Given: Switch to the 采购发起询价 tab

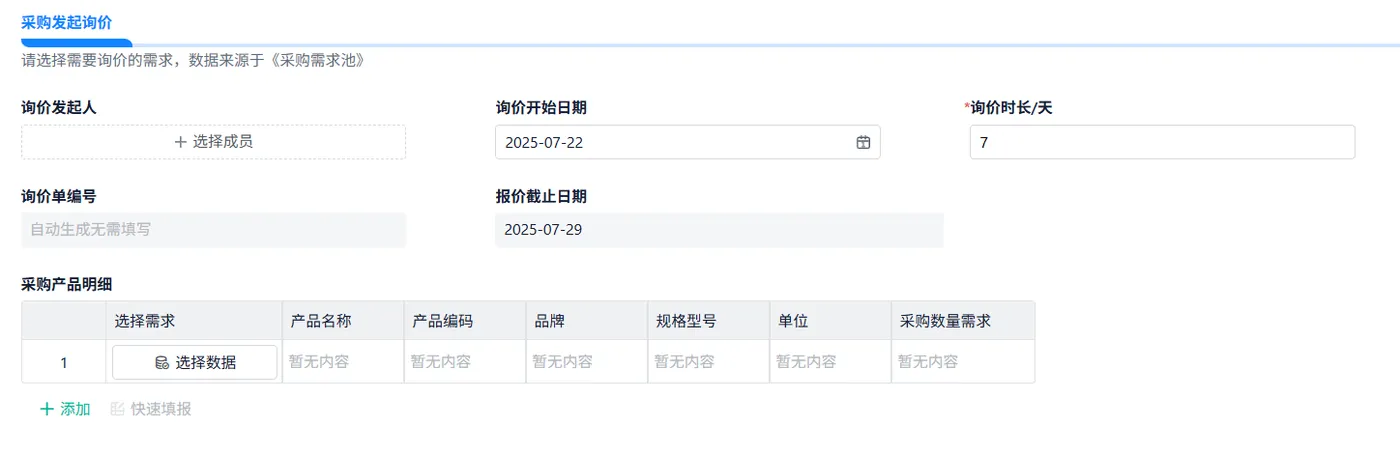Looking at the screenshot, I should [66, 21].
